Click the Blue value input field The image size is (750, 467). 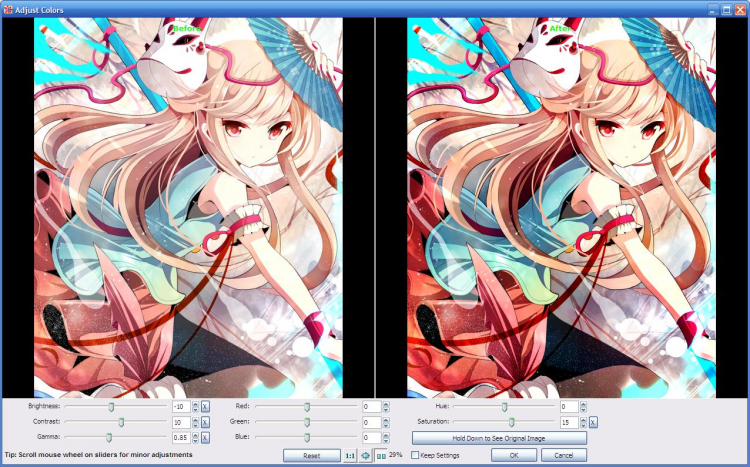(372, 437)
